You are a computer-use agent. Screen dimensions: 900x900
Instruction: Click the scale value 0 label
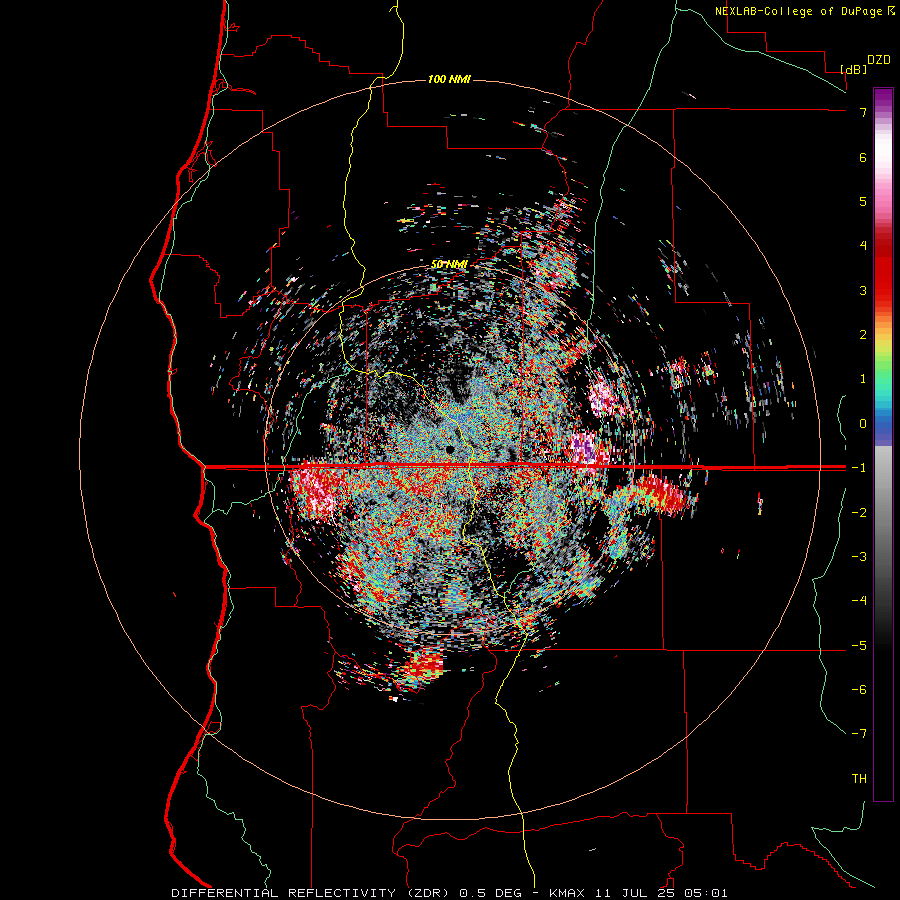coord(863,424)
